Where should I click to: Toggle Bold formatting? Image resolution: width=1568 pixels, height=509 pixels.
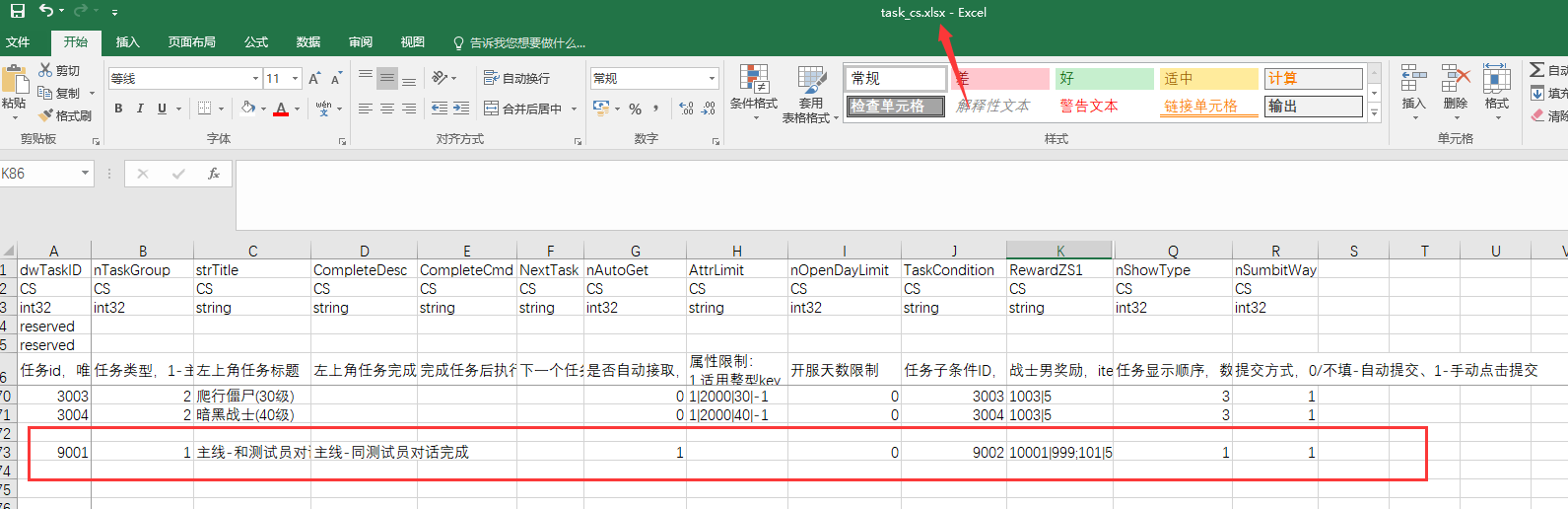pos(118,109)
